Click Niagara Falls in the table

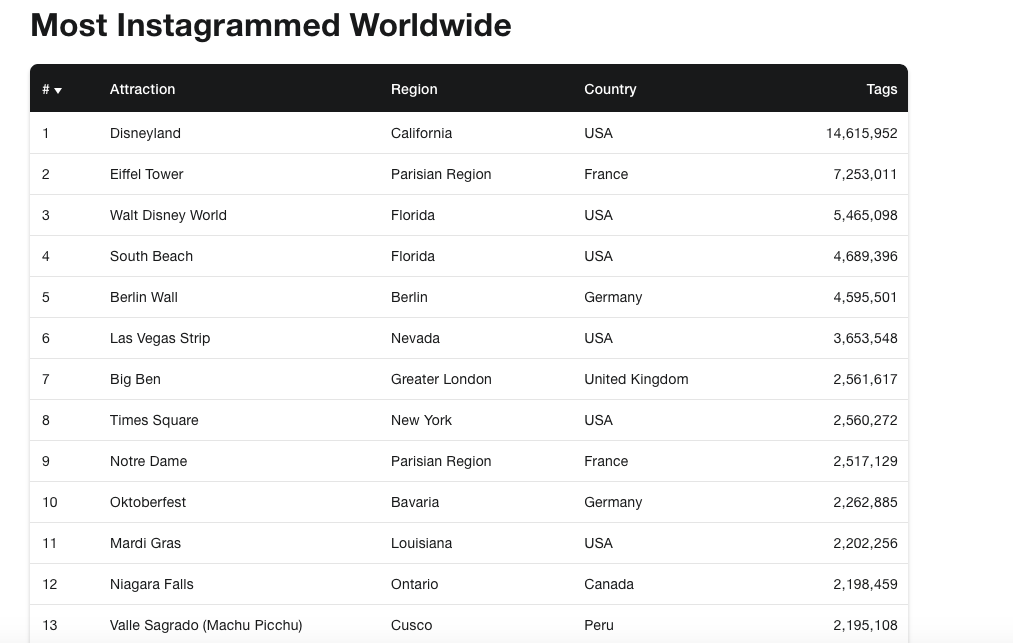tap(151, 584)
